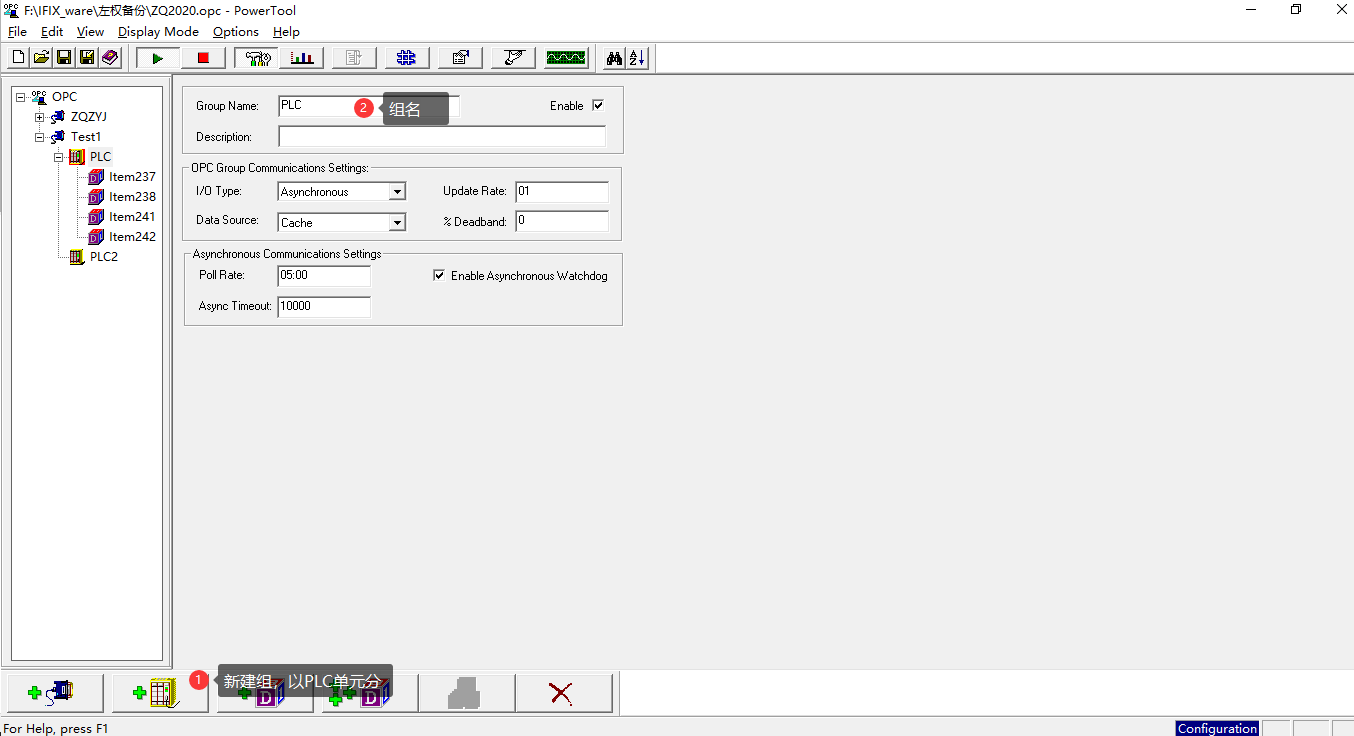Add a new group with the new group button
1354x736 pixels.
pos(160,692)
